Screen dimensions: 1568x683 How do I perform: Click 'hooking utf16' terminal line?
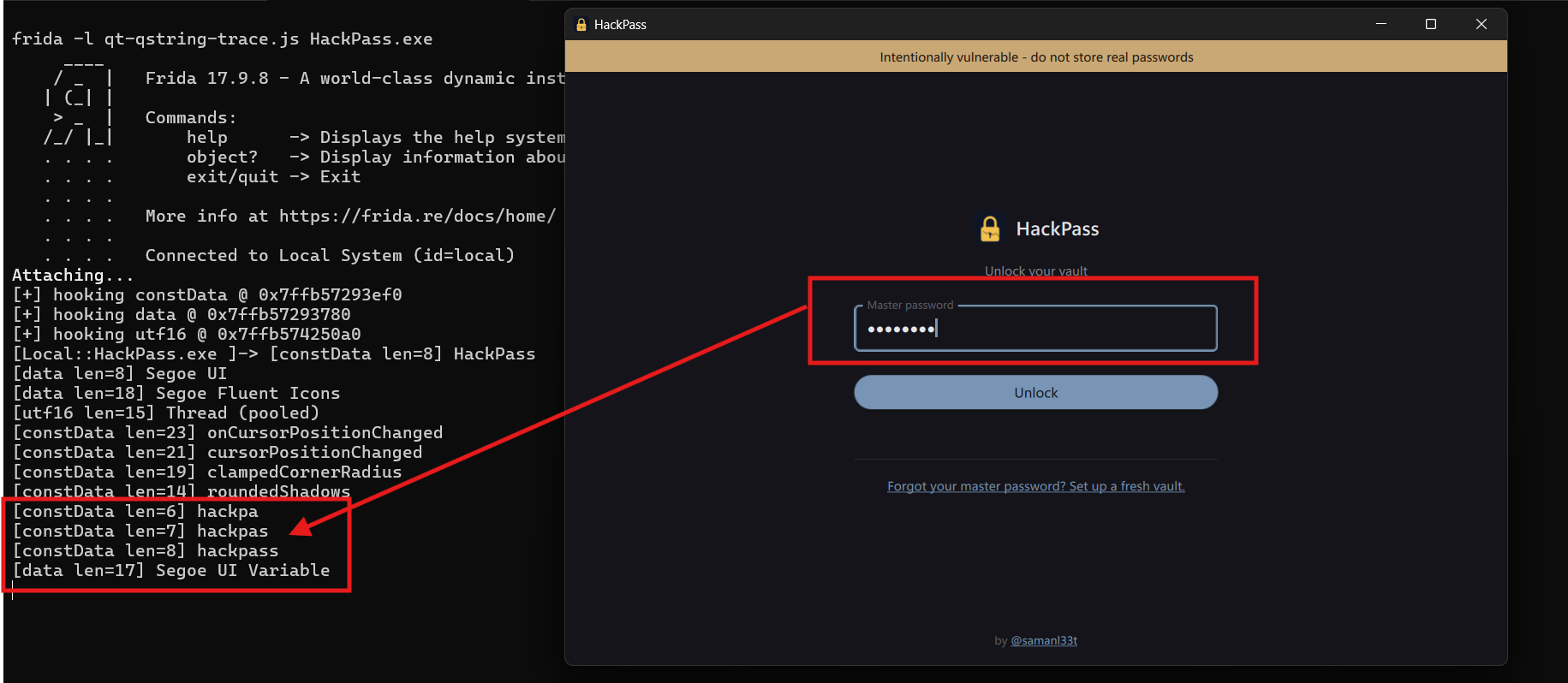[187, 334]
